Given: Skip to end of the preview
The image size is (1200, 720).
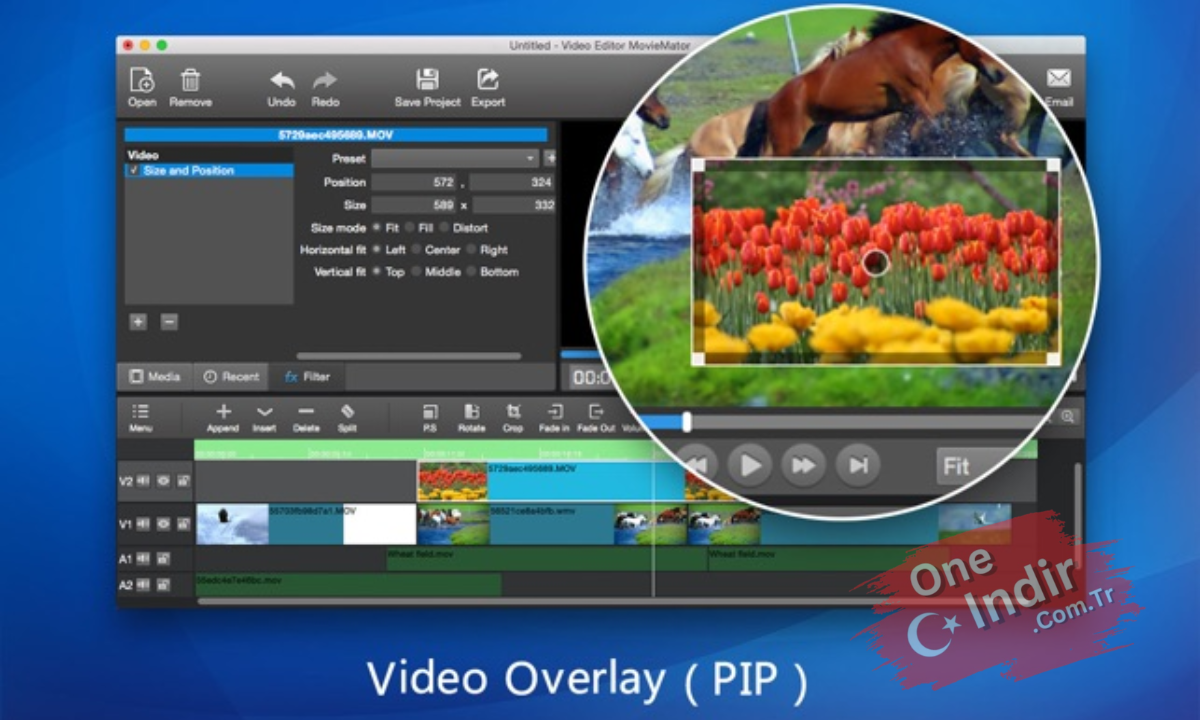Looking at the screenshot, I should pyautogui.click(x=858, y=465).
